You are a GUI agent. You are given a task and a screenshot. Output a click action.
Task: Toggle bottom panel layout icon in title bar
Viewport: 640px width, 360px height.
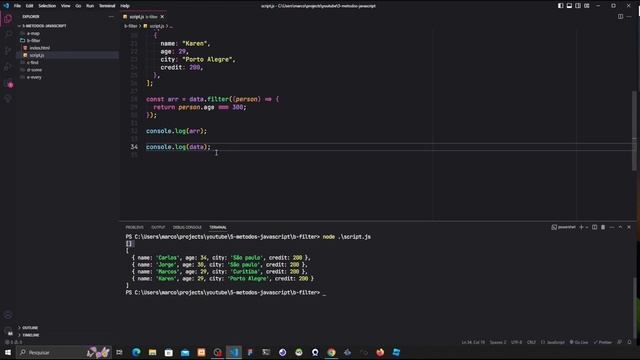pos(569,6)
